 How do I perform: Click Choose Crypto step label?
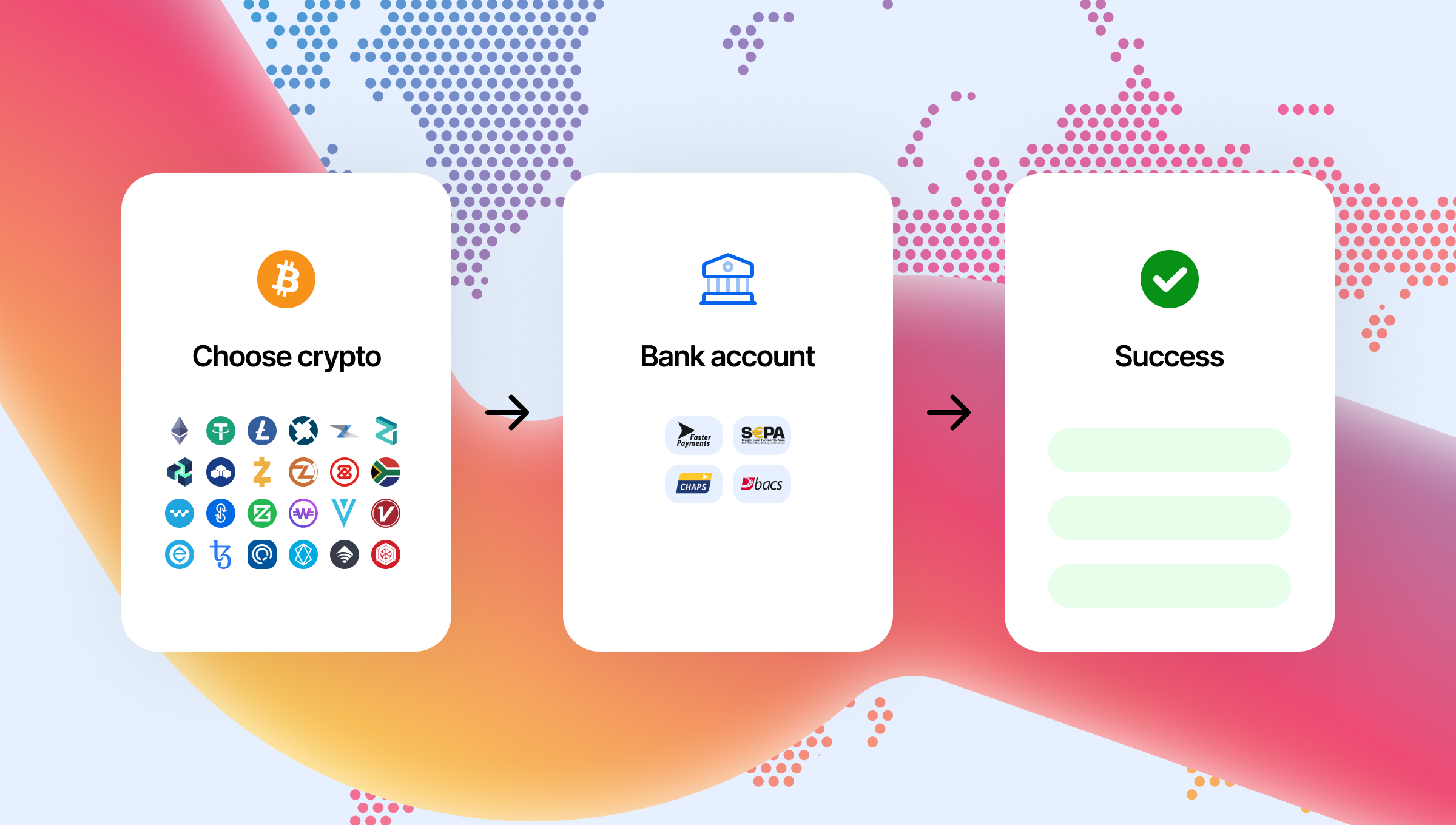[287, 354]
